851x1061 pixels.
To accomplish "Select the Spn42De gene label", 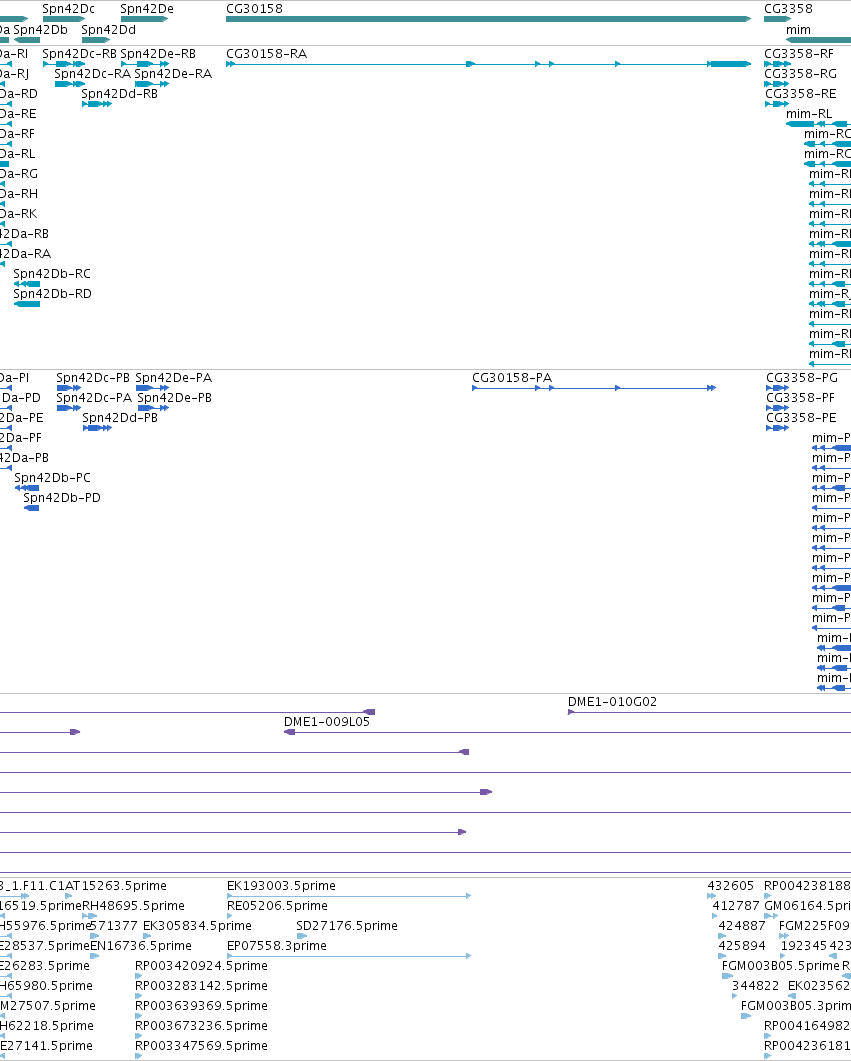I will click(147, 9).
